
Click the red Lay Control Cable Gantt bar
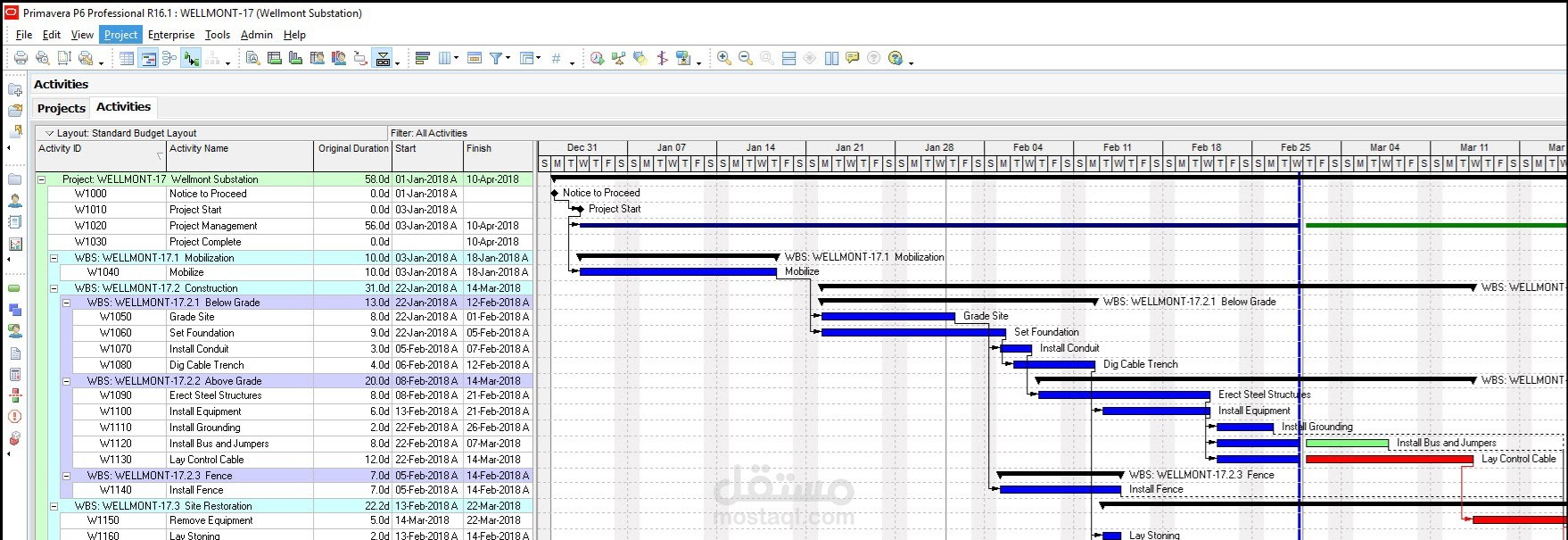[1389, 460]
